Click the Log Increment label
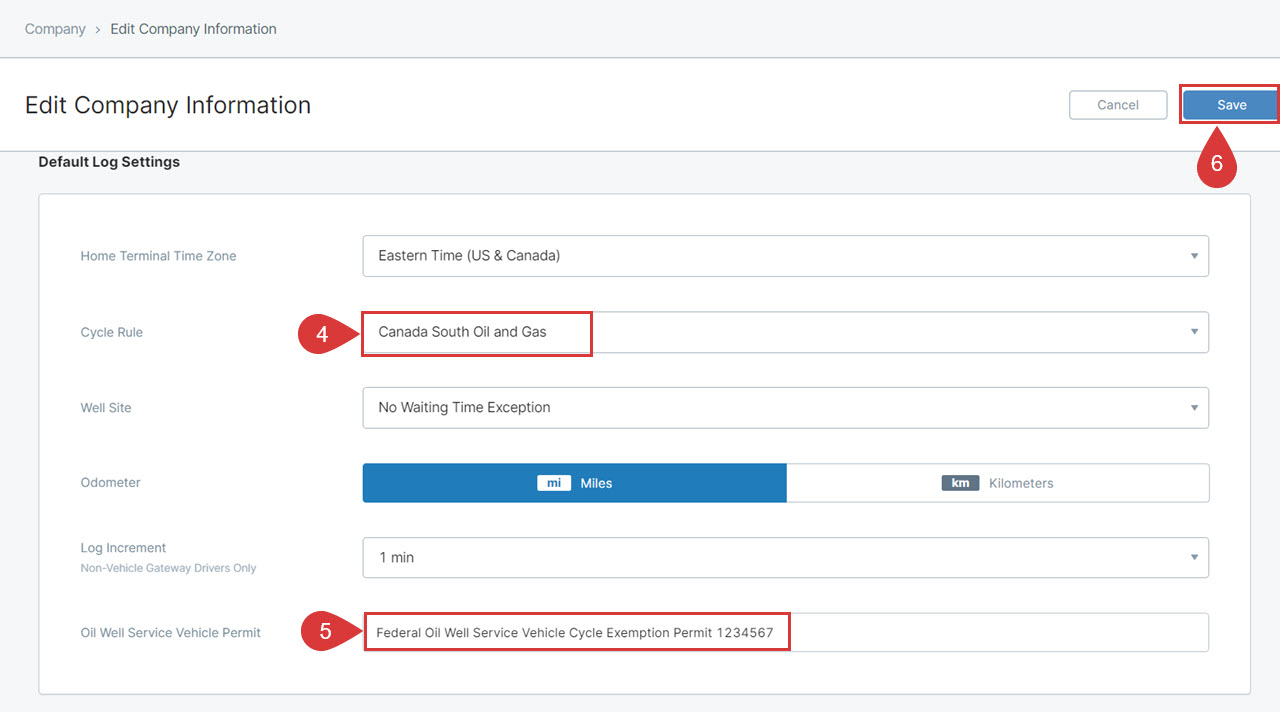Screen dimensions: 1280x712 [x=123, y=548]
